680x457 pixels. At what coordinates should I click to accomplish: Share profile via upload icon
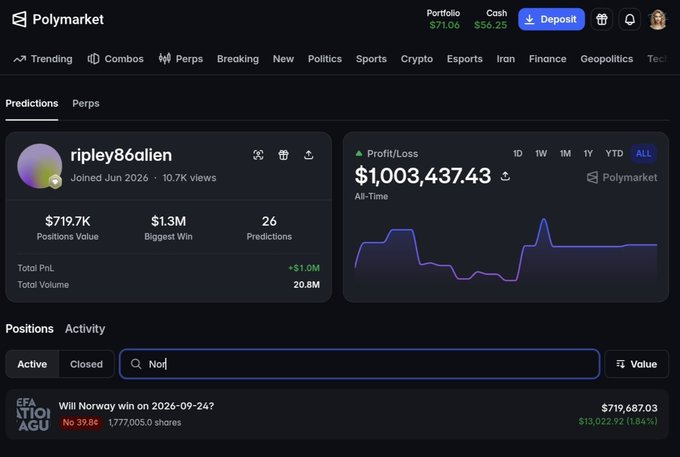coord(308,155)
